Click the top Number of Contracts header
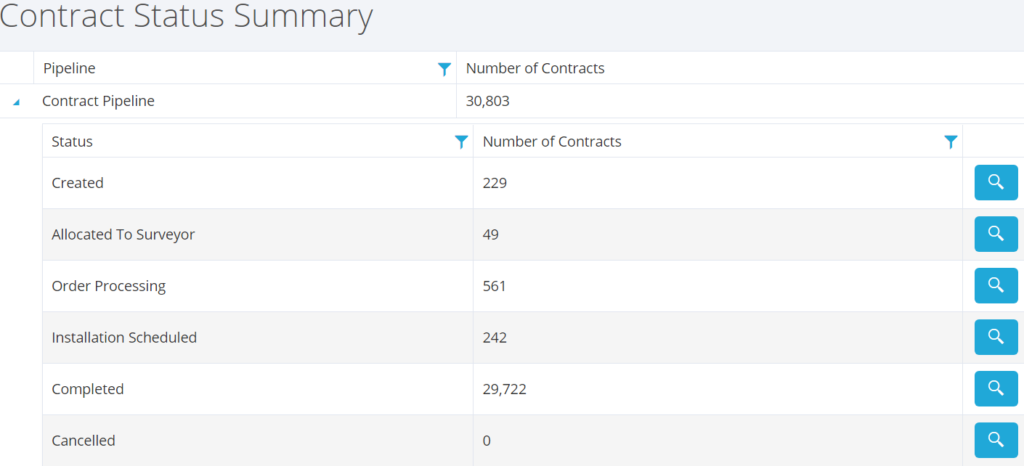Viewport: 1024px width, 466px height. [535, 68]
